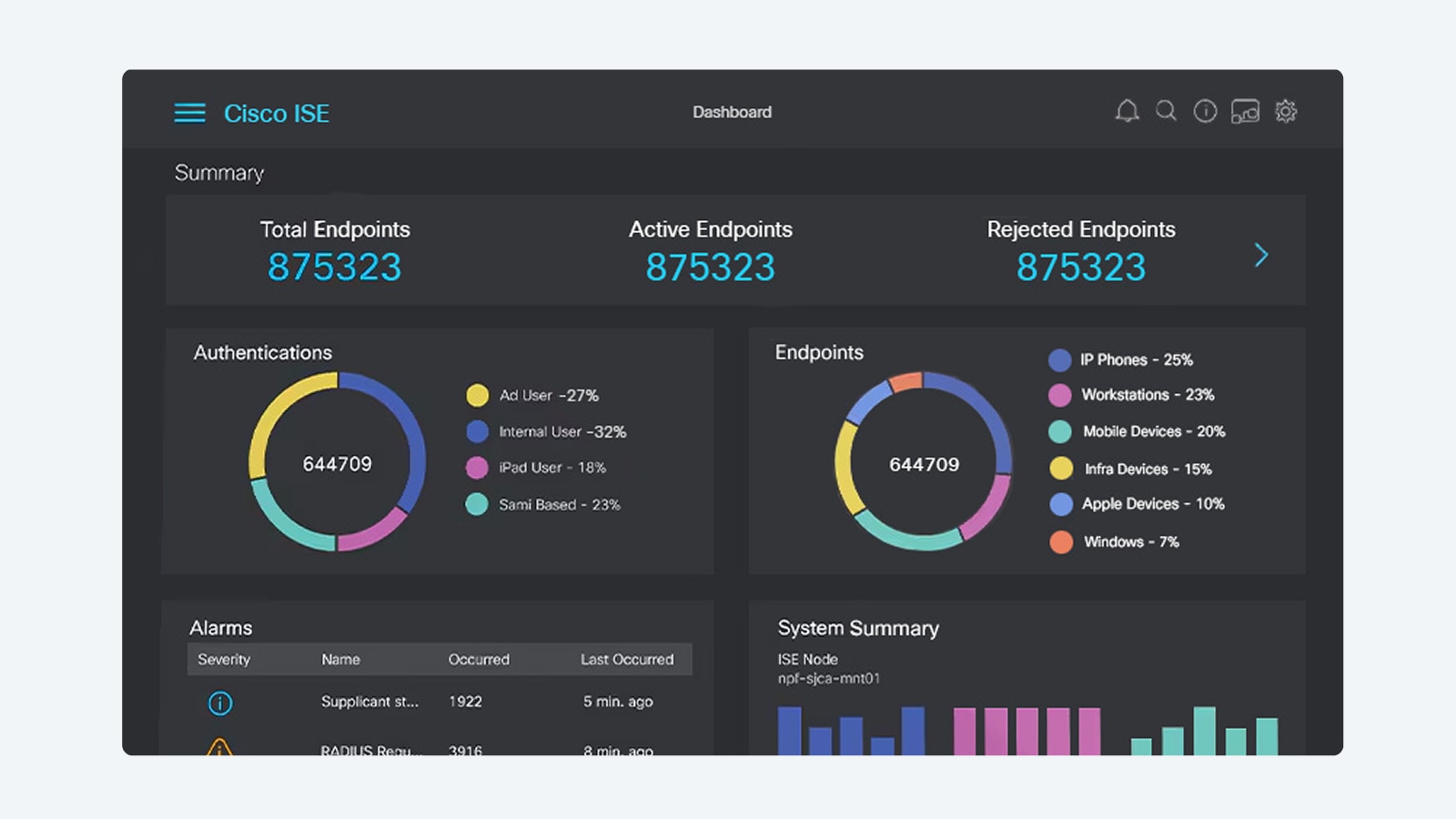Click Endpoints donut center value 644709
1456x819 pixels.
(x=924, y=464)
